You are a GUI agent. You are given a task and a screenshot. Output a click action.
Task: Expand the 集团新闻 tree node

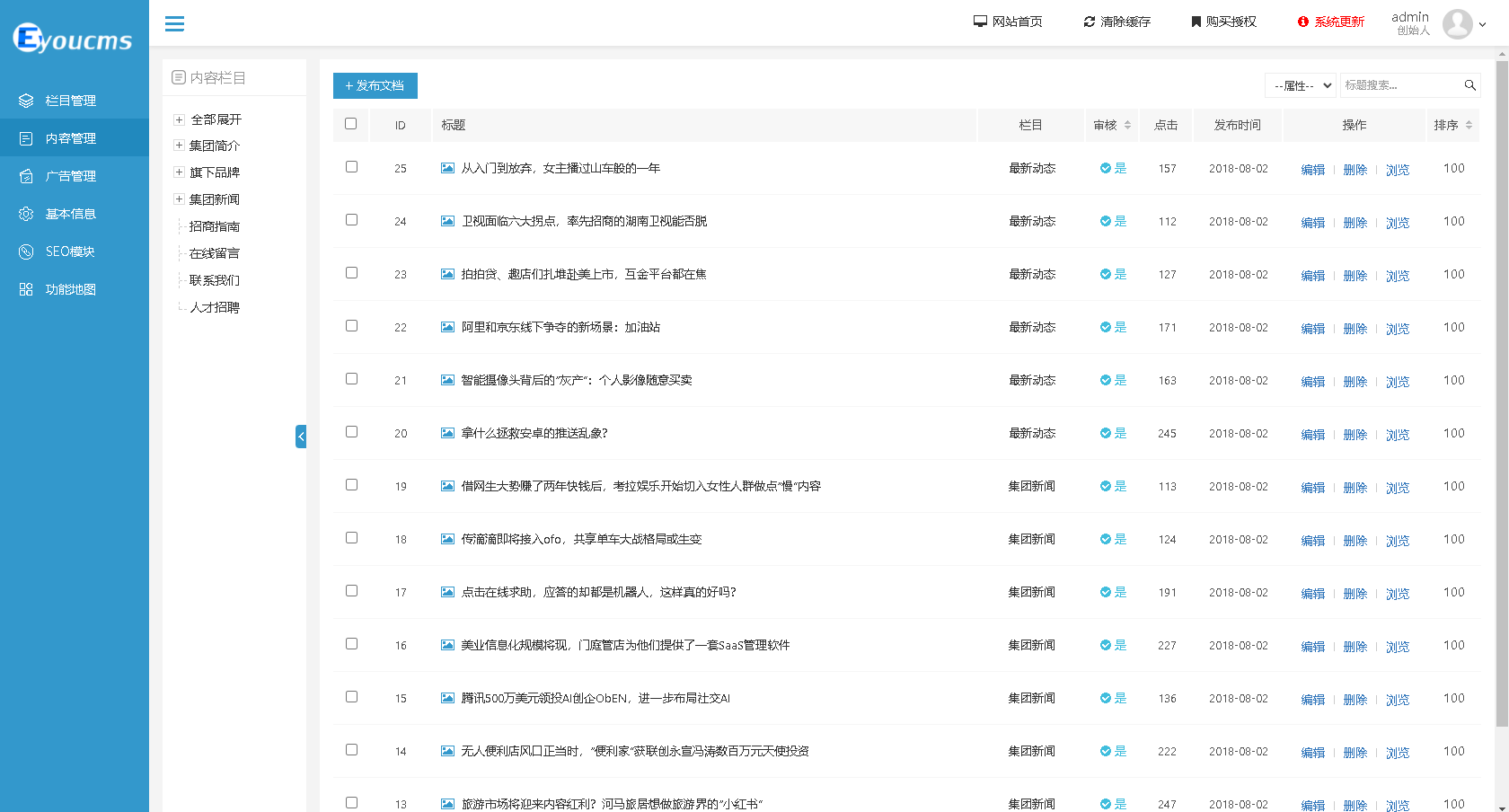click(179, 199)
